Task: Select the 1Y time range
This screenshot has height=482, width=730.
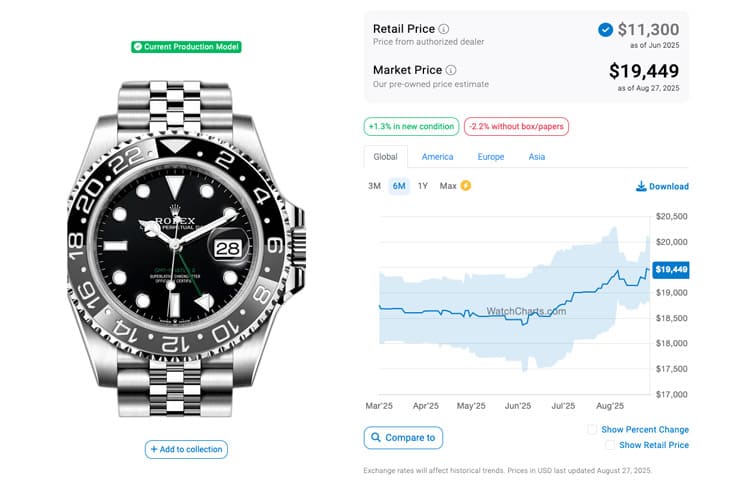Action: click(x=422, y=186)
